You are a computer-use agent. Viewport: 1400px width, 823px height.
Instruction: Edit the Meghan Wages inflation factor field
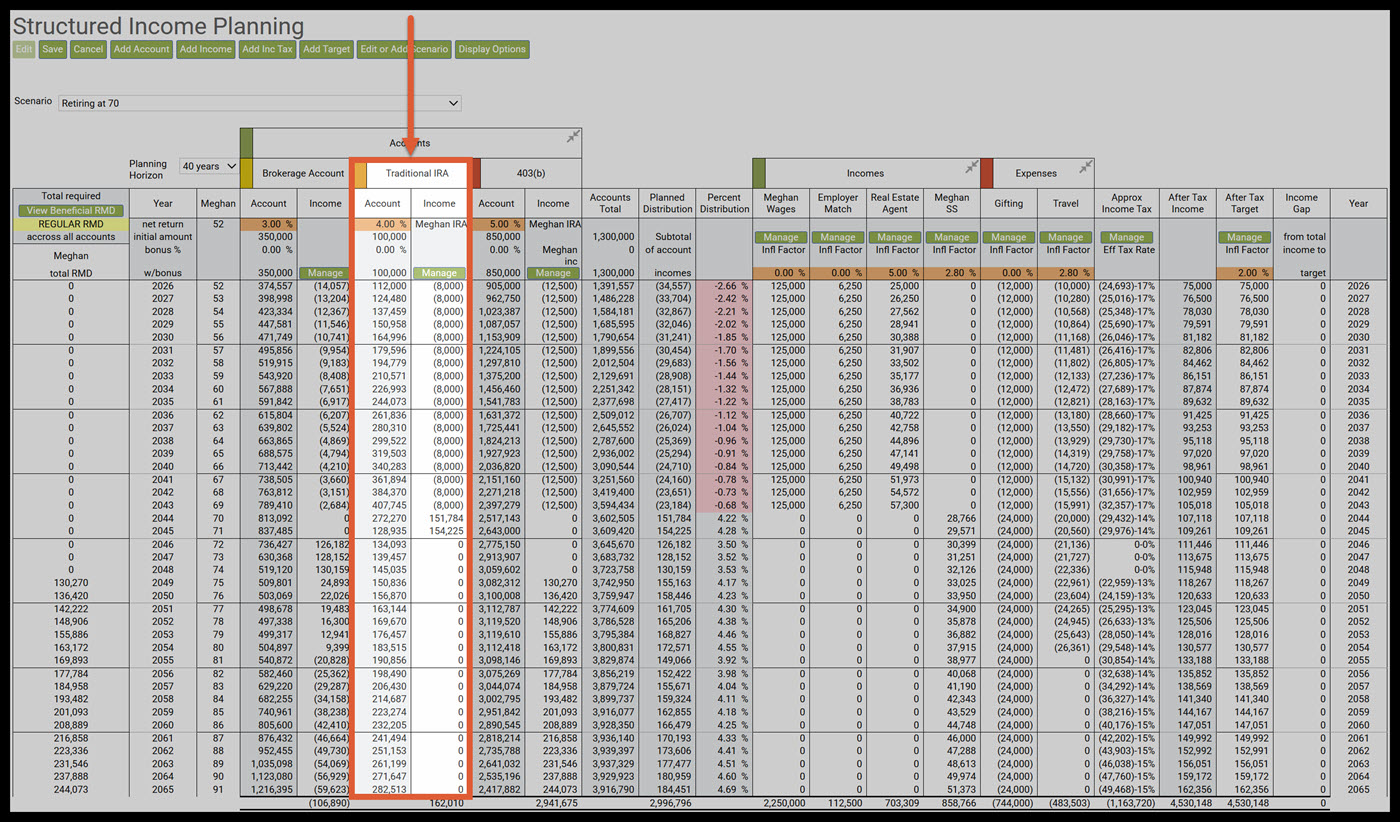point(781,273)
